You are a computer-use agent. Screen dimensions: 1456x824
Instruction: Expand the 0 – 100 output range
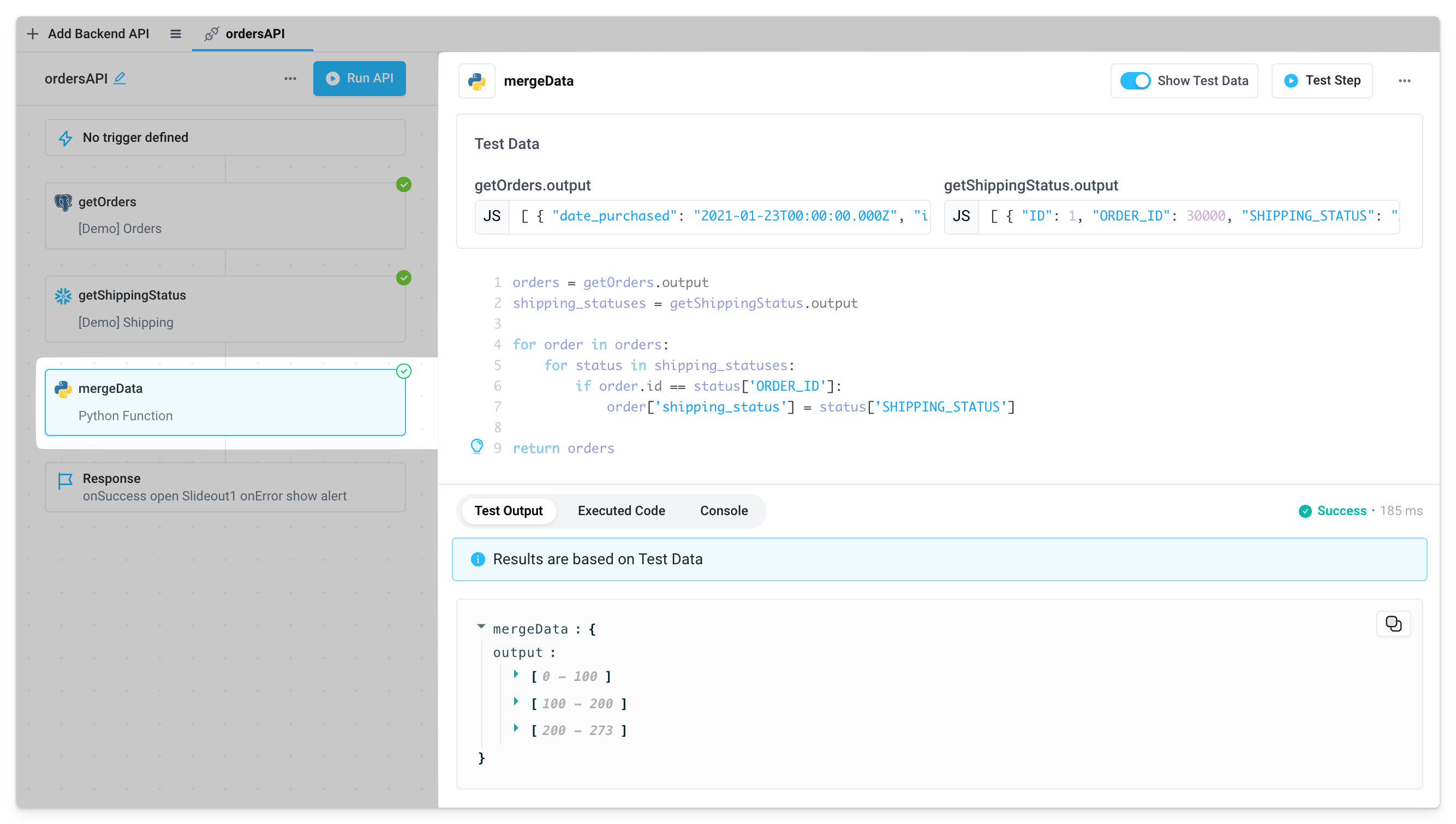click(516, 674)
